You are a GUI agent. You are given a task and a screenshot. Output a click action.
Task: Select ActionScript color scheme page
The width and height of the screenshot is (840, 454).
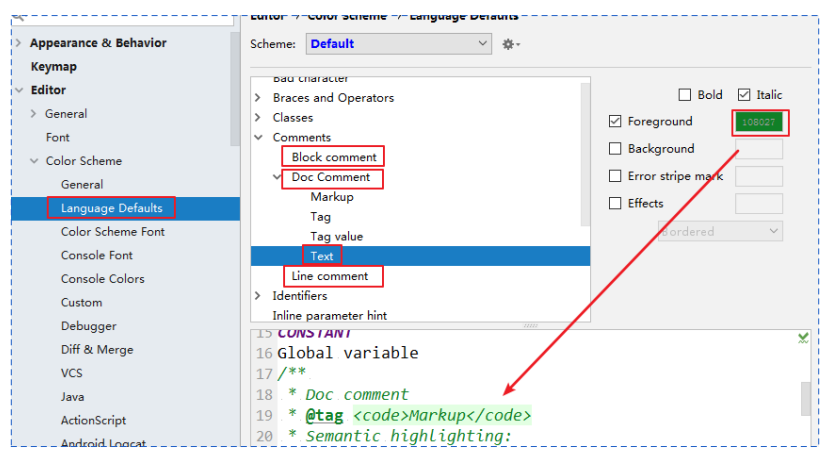coord(93,420)
